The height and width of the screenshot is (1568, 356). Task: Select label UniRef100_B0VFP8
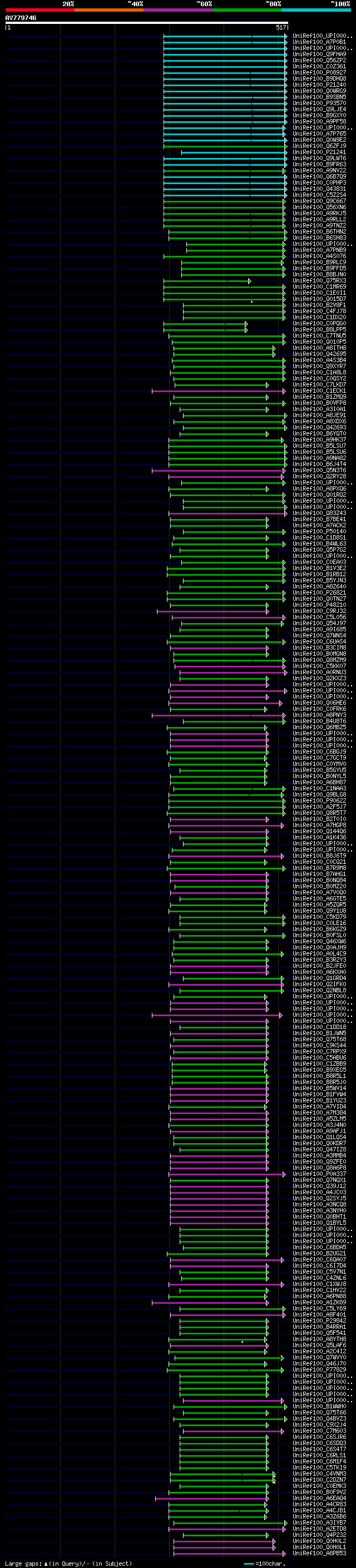[x=319, y=403]
